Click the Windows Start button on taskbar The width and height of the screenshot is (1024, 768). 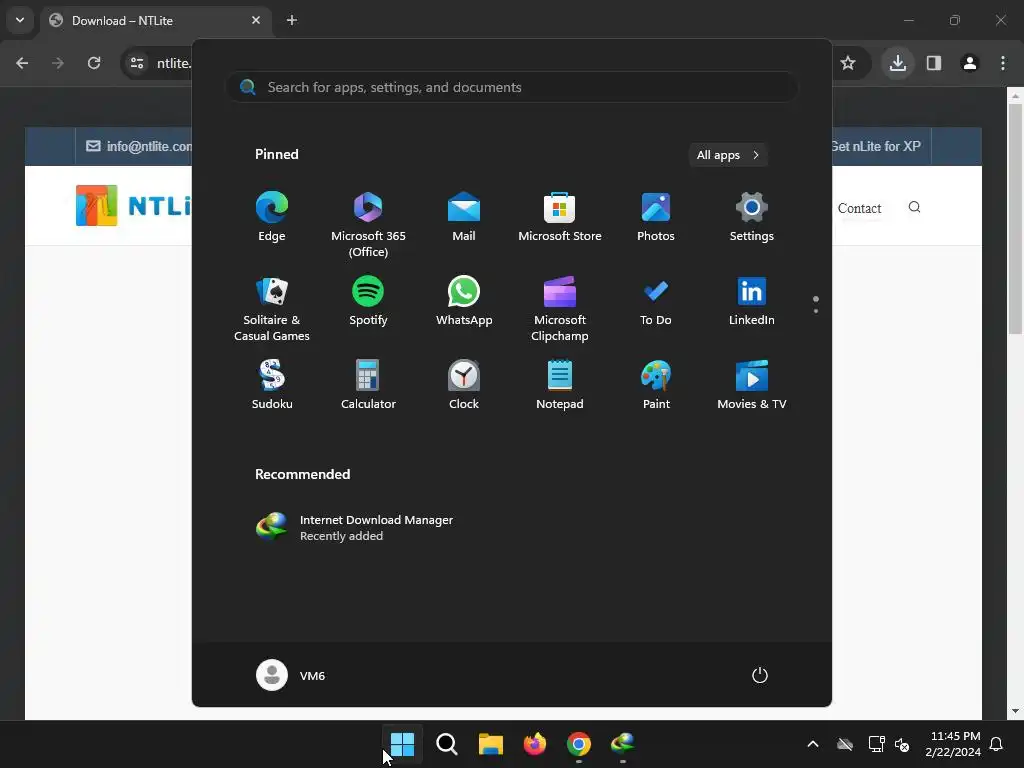pos(402,744)
